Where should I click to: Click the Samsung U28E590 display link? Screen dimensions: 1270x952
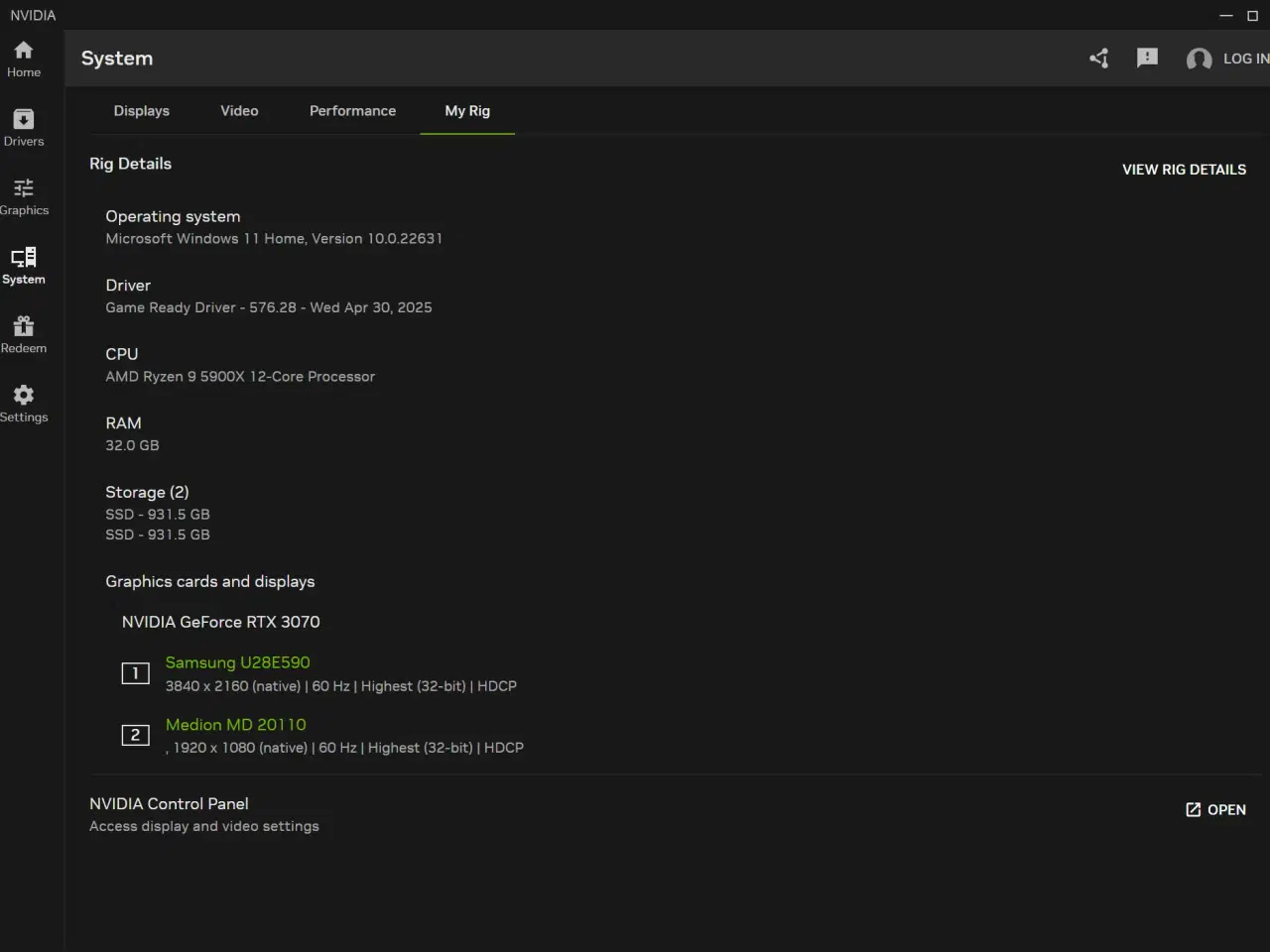[x=238, y=662]
